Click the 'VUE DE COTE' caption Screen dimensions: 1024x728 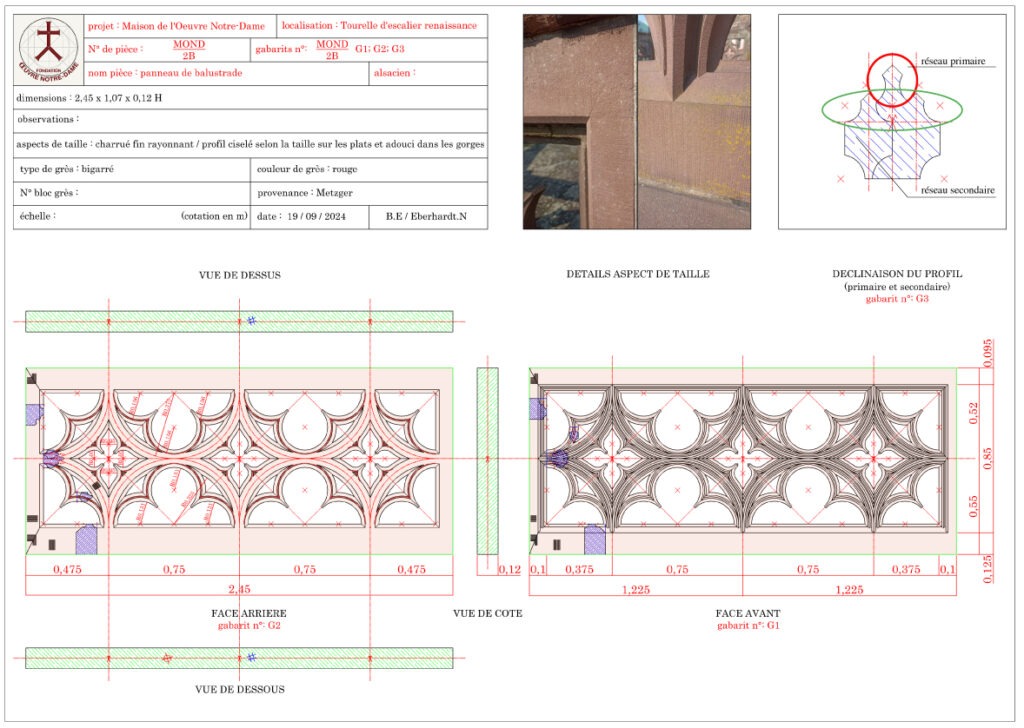(488, 614)
